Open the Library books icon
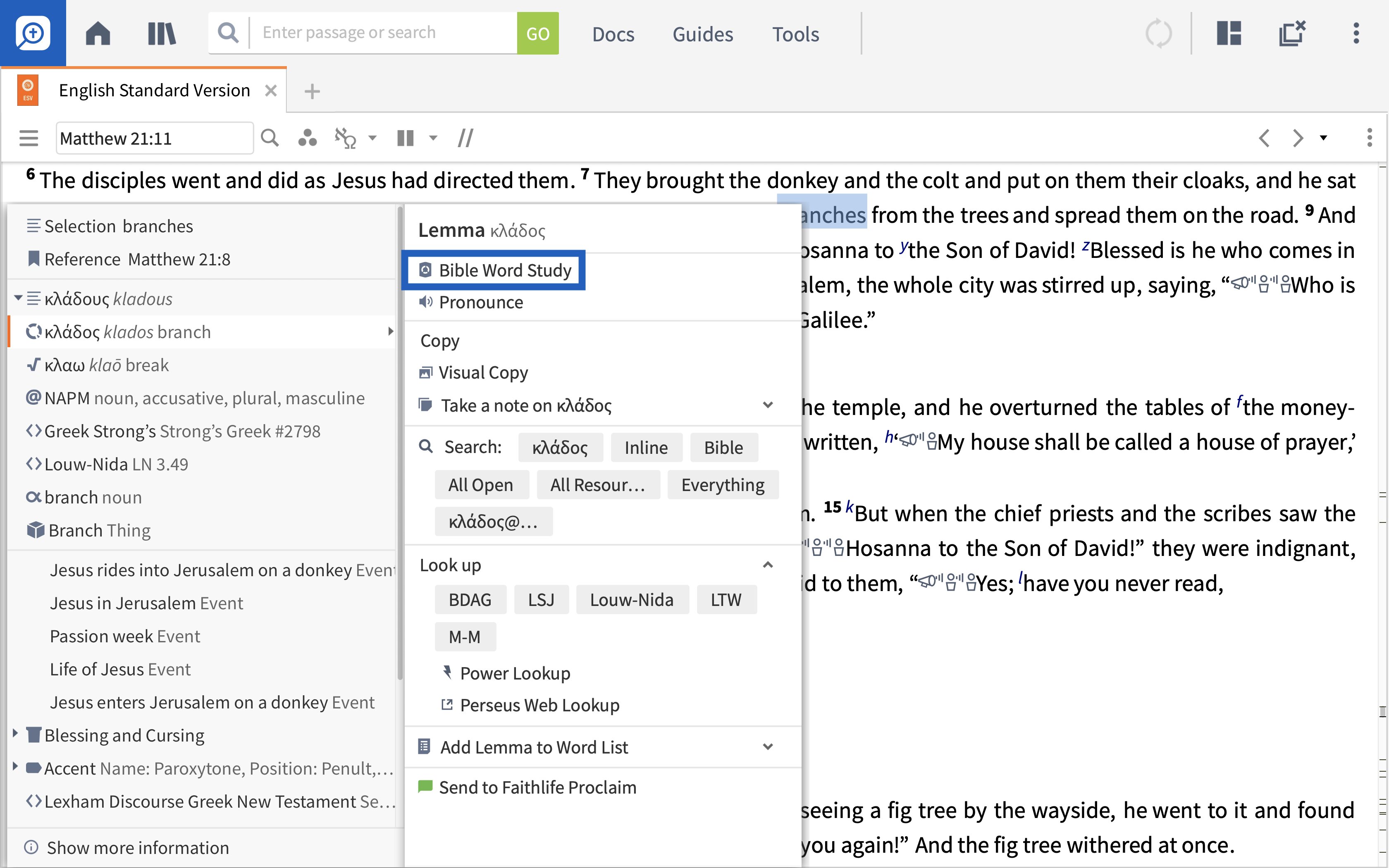The height and width of the screenshot is (868, 1389). click(x=162, y=33)
